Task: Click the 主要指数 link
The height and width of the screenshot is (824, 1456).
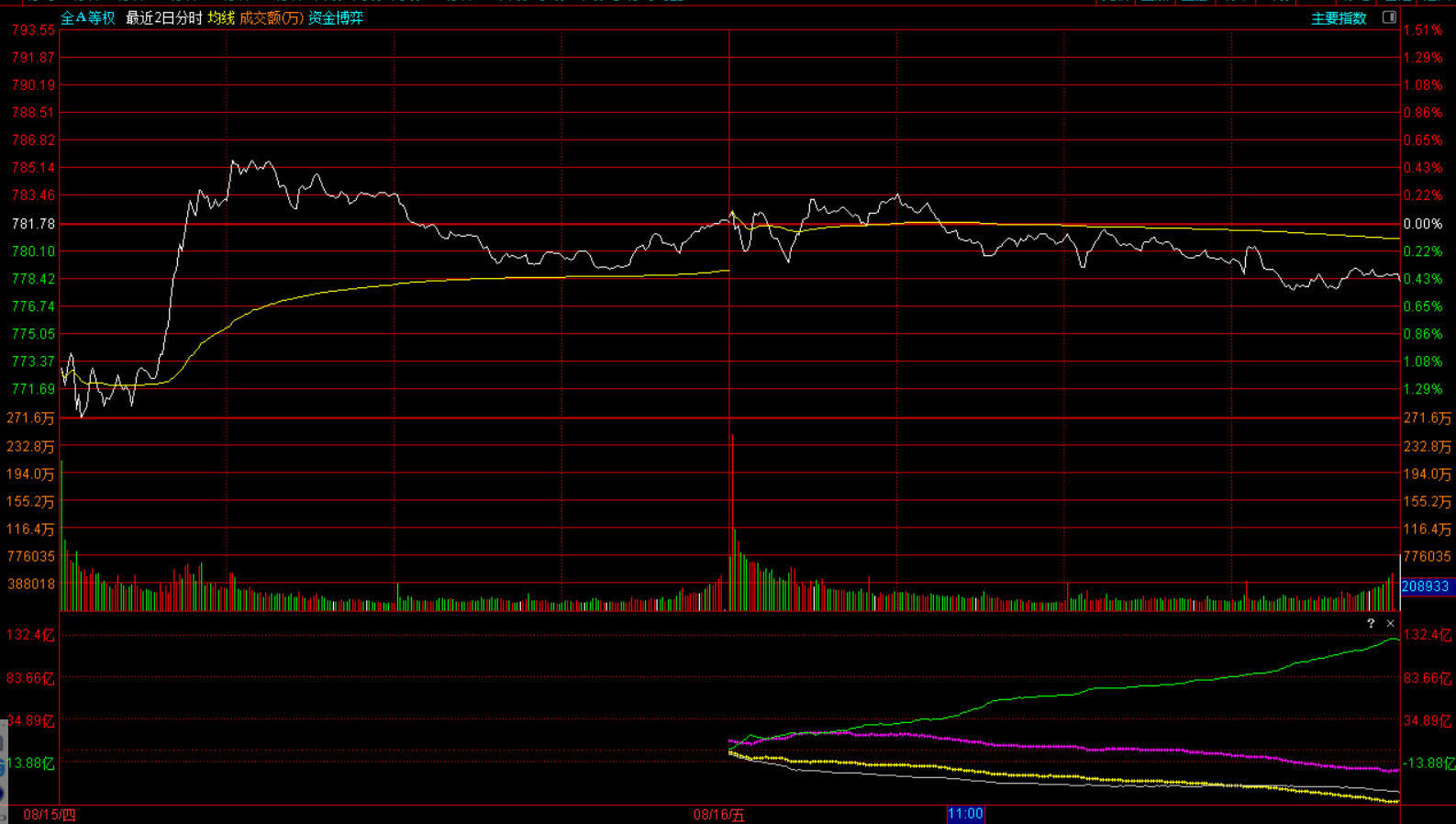Action: click(x=1339, y=18)
